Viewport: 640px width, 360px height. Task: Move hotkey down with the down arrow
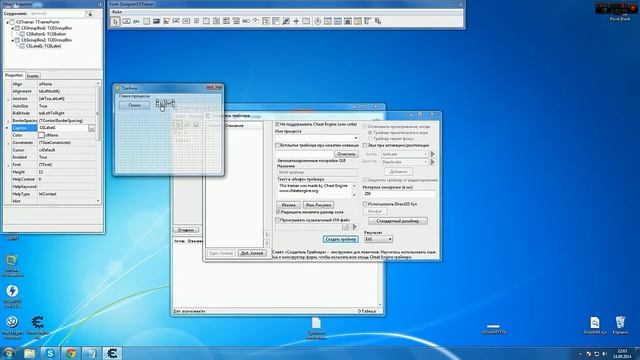[267, 244]
